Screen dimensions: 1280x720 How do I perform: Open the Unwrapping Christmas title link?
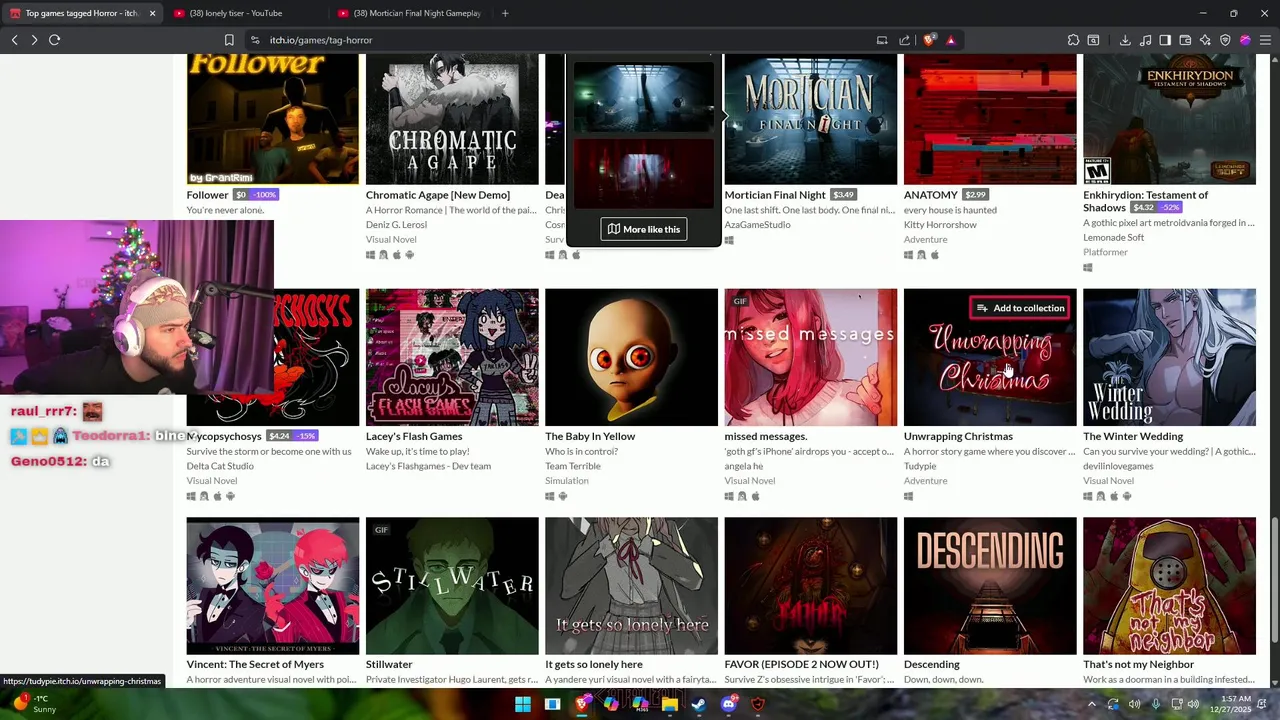tap(957, 436)
